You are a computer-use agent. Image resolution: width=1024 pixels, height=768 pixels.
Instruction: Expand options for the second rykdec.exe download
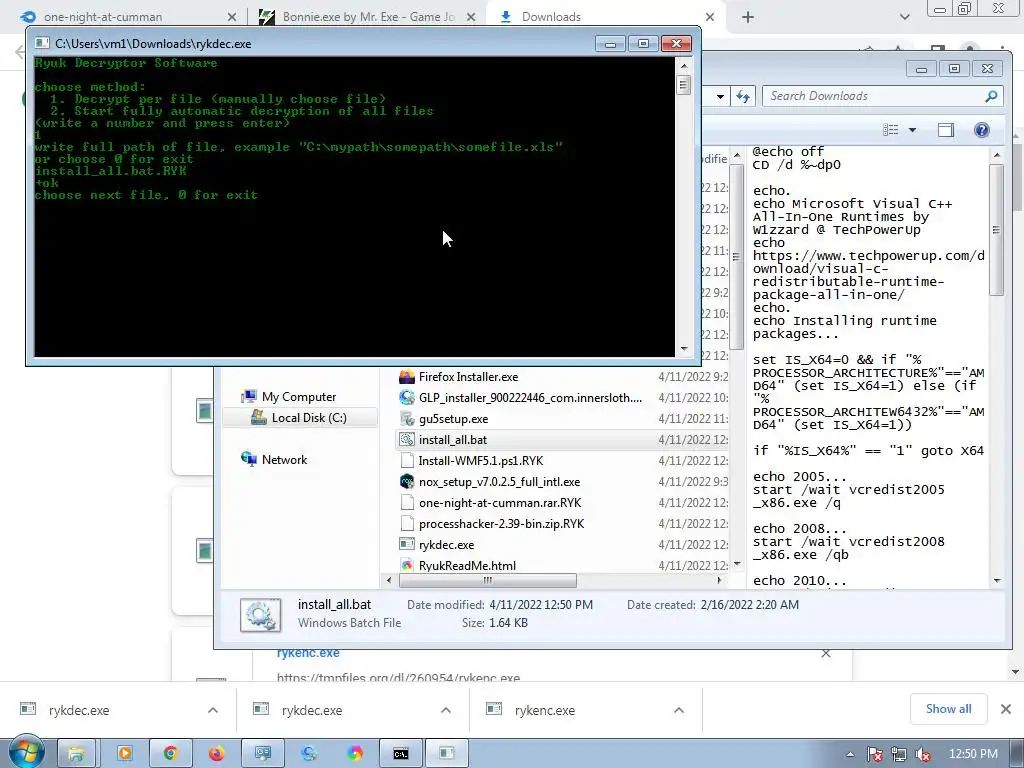[446, 710]
